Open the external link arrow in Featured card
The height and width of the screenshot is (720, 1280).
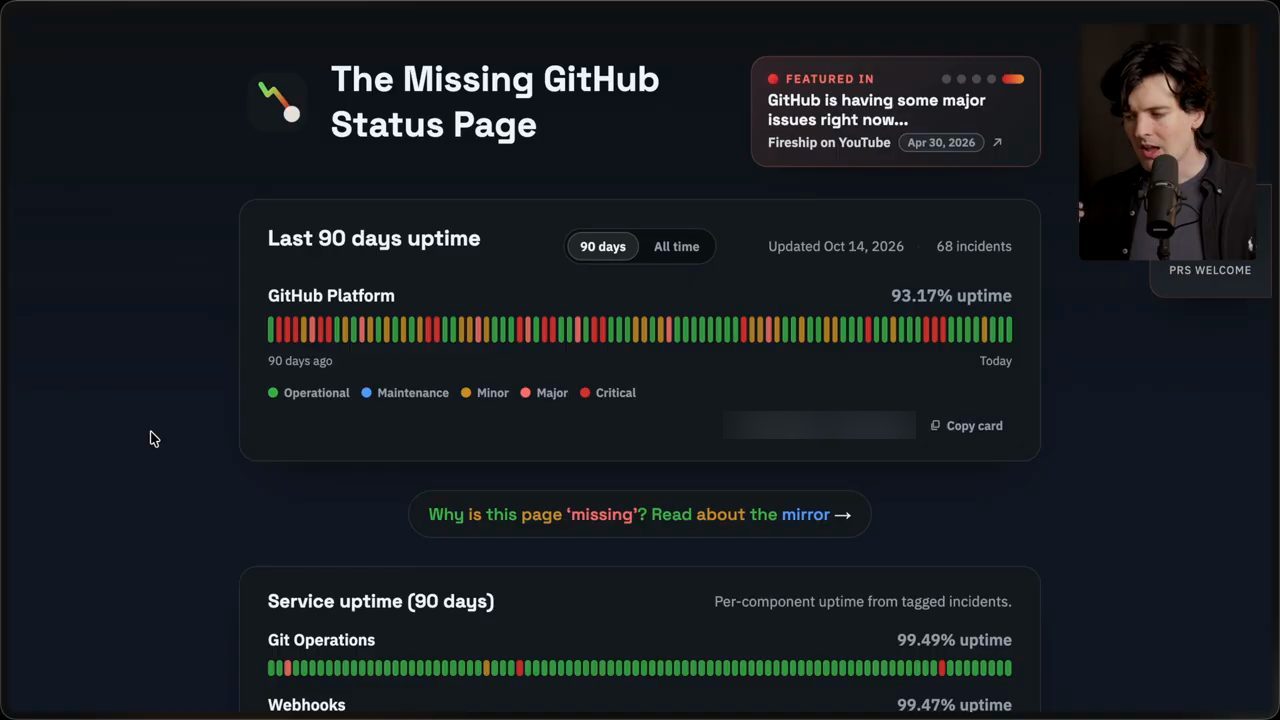point(997,142)
